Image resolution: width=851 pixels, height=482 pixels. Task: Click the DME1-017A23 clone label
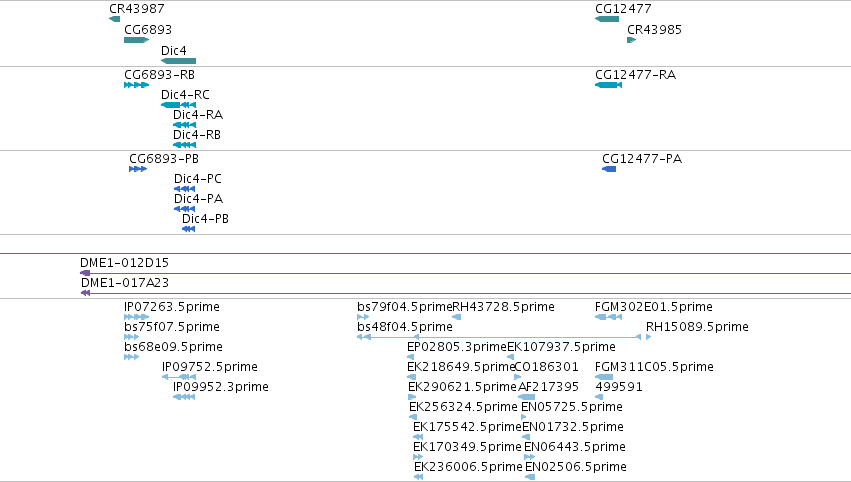(x=125, y=283)
